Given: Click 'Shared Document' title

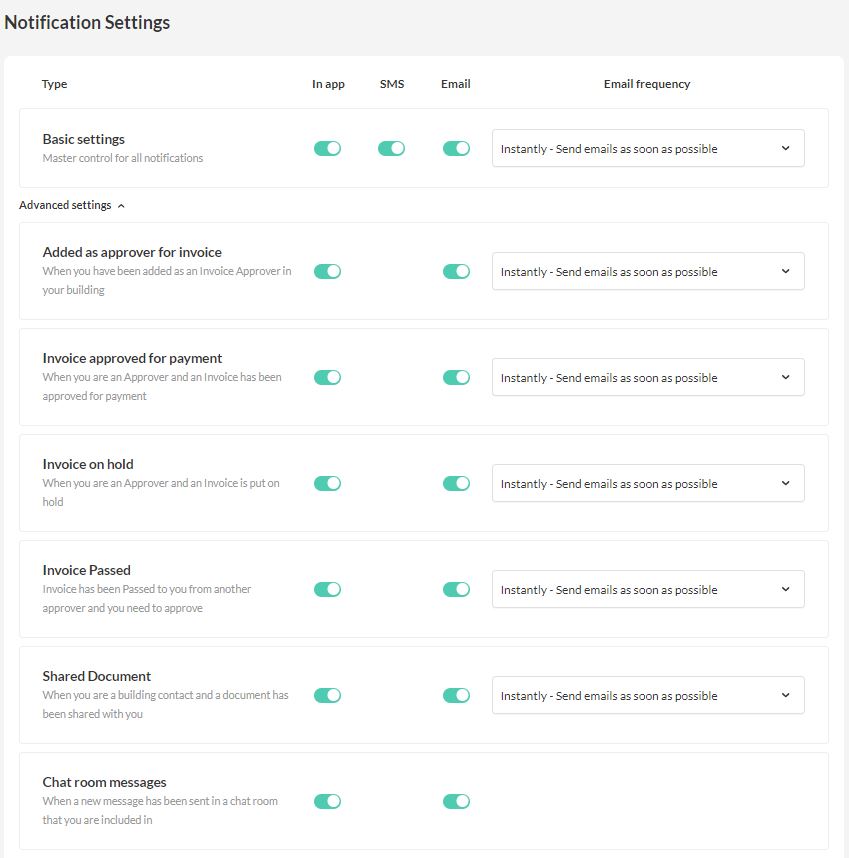Looking at the screenshot, I should tap(97, 676).
